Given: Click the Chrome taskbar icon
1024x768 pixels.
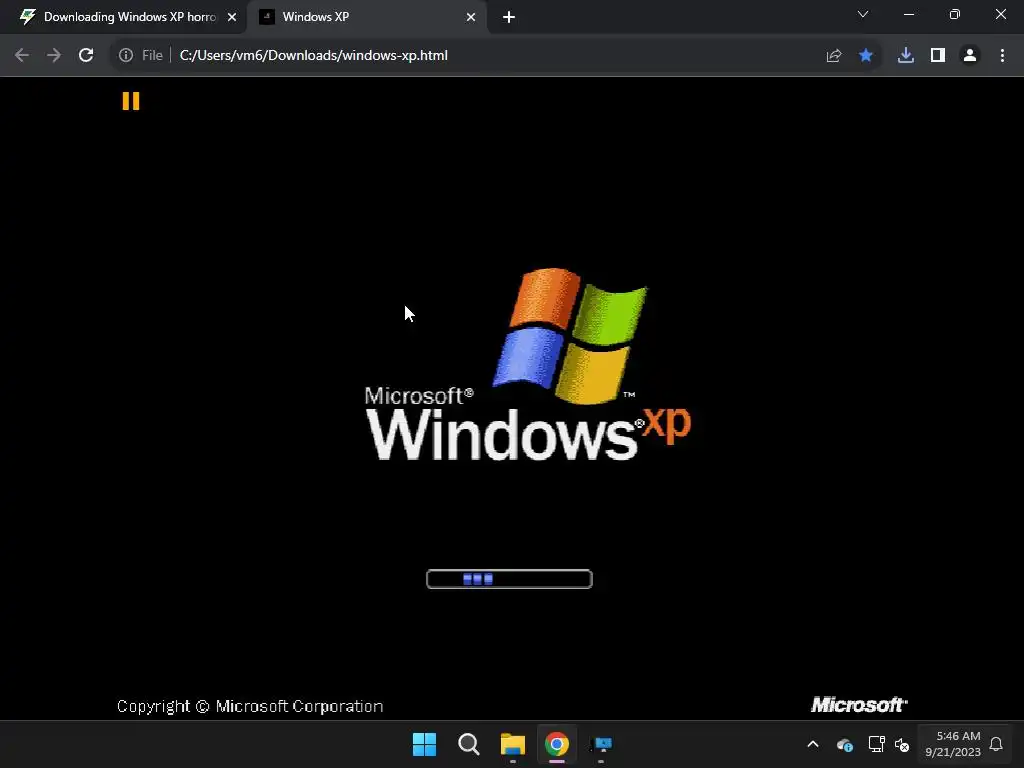Looking at the screenshot, I should pyautogui.click(x=557, y=744).
